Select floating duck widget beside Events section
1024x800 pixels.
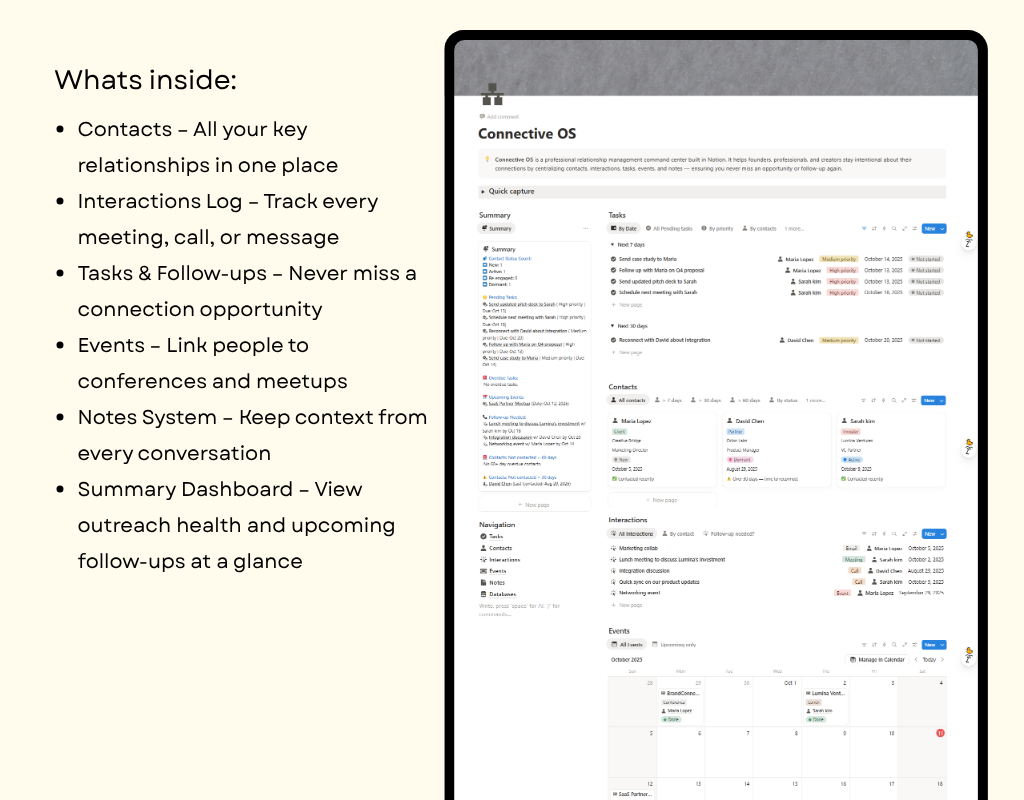tap(969, 656)
